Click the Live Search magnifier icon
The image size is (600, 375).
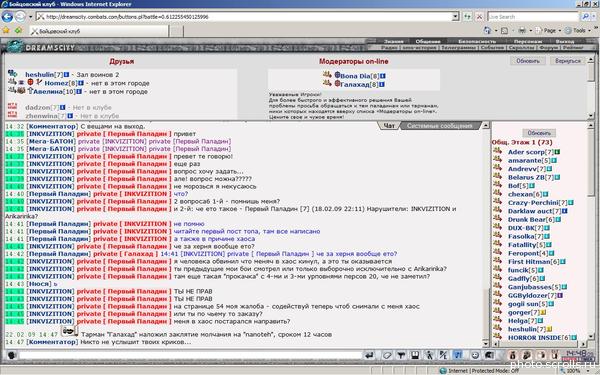click(585, 17)
